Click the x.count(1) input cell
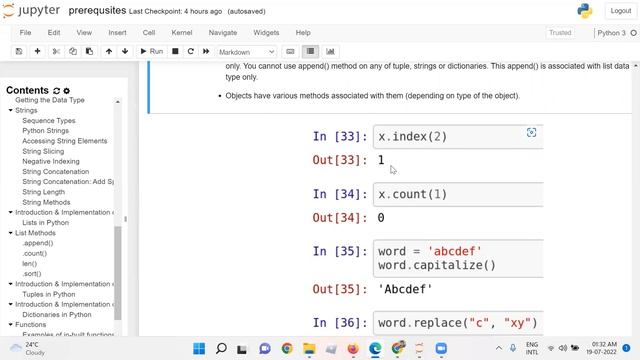 point(458,194)
